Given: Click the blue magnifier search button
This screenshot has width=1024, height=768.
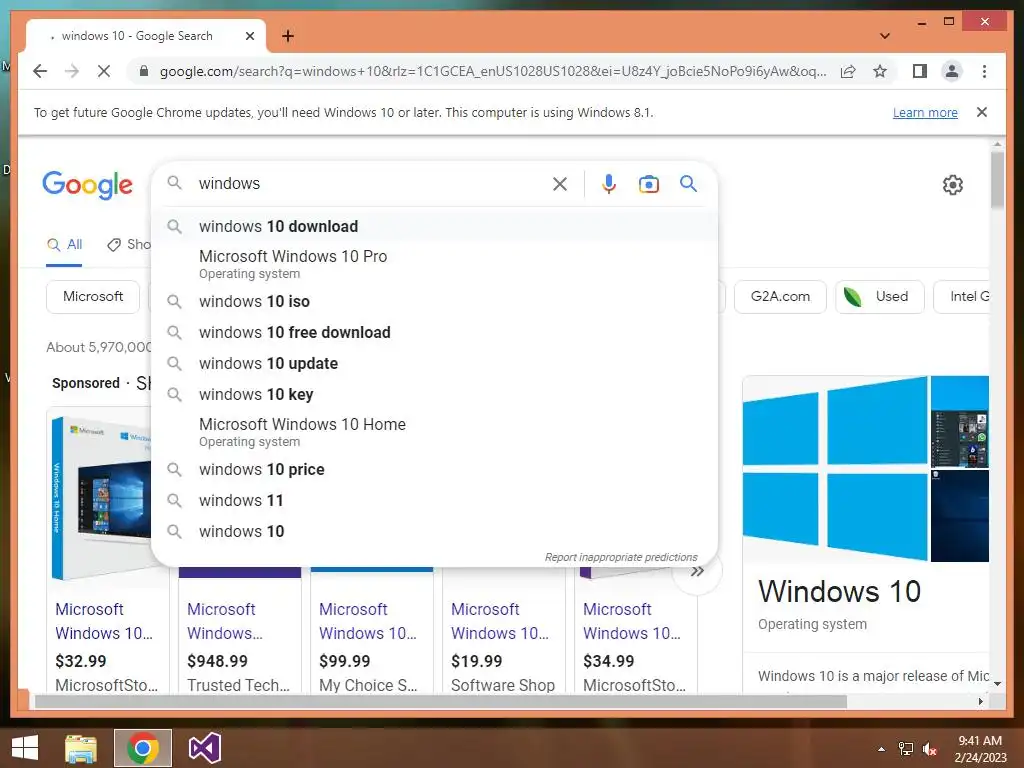Looking at the screenshot, I should [x=688, y=184].
